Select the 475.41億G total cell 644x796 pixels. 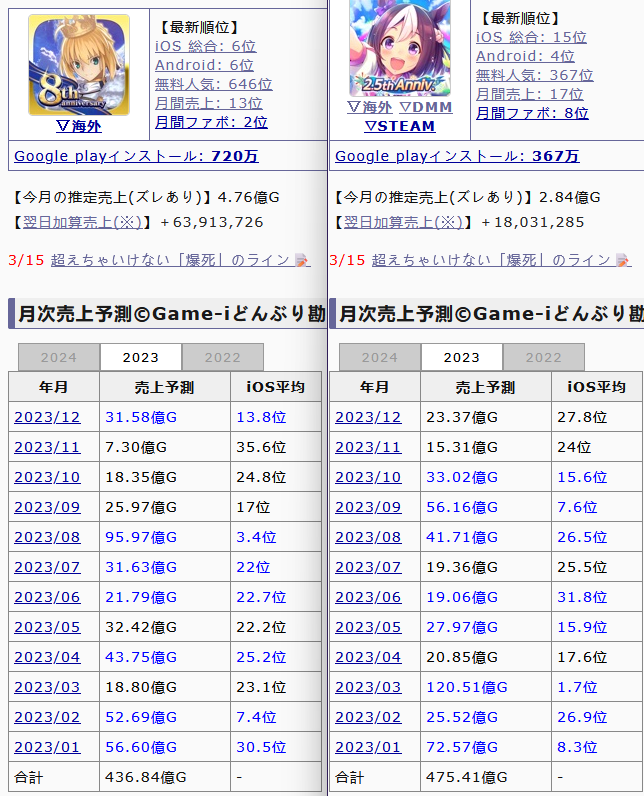tap(486, 777)
